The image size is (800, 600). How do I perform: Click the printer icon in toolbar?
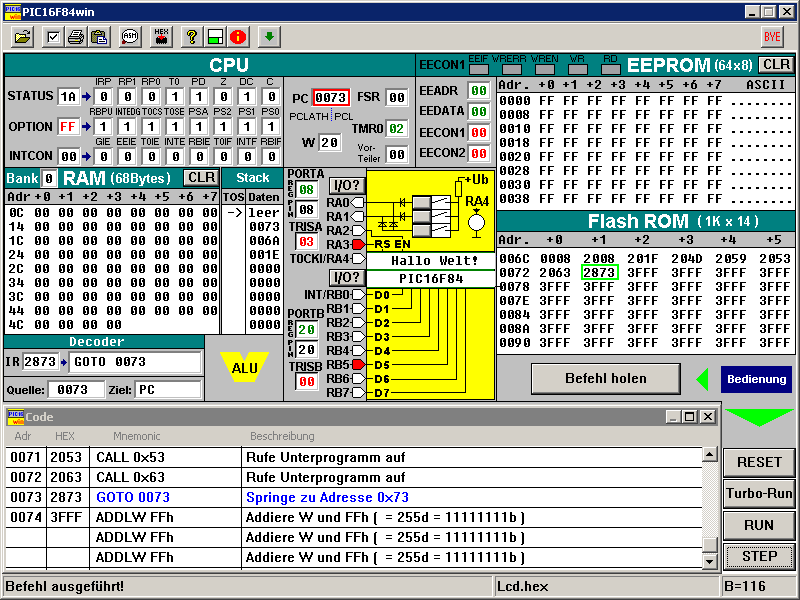point(76,37)
